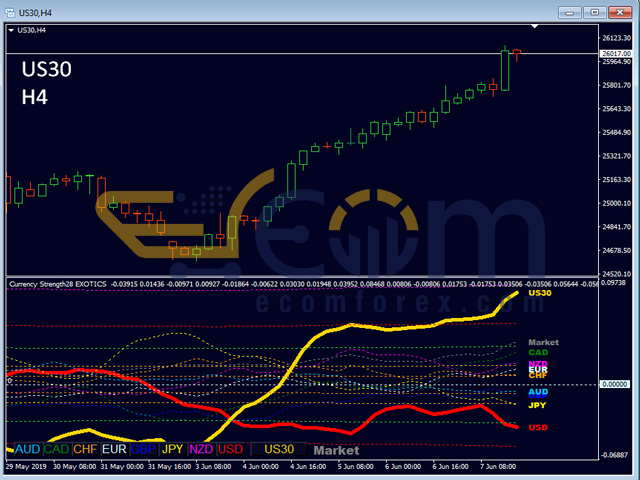Screen dimensions: 640x480
Task: Click the 26123.30 price scale value
Action: (x=616, y=38)
